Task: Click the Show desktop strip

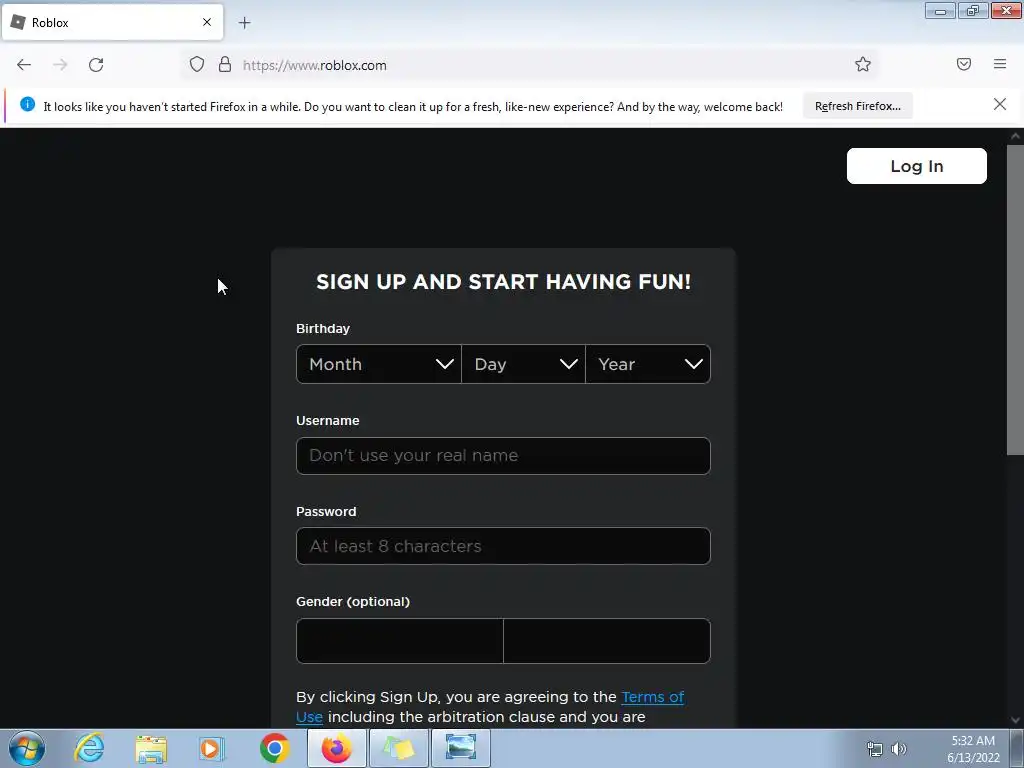Action: [x=1017, y=748]
